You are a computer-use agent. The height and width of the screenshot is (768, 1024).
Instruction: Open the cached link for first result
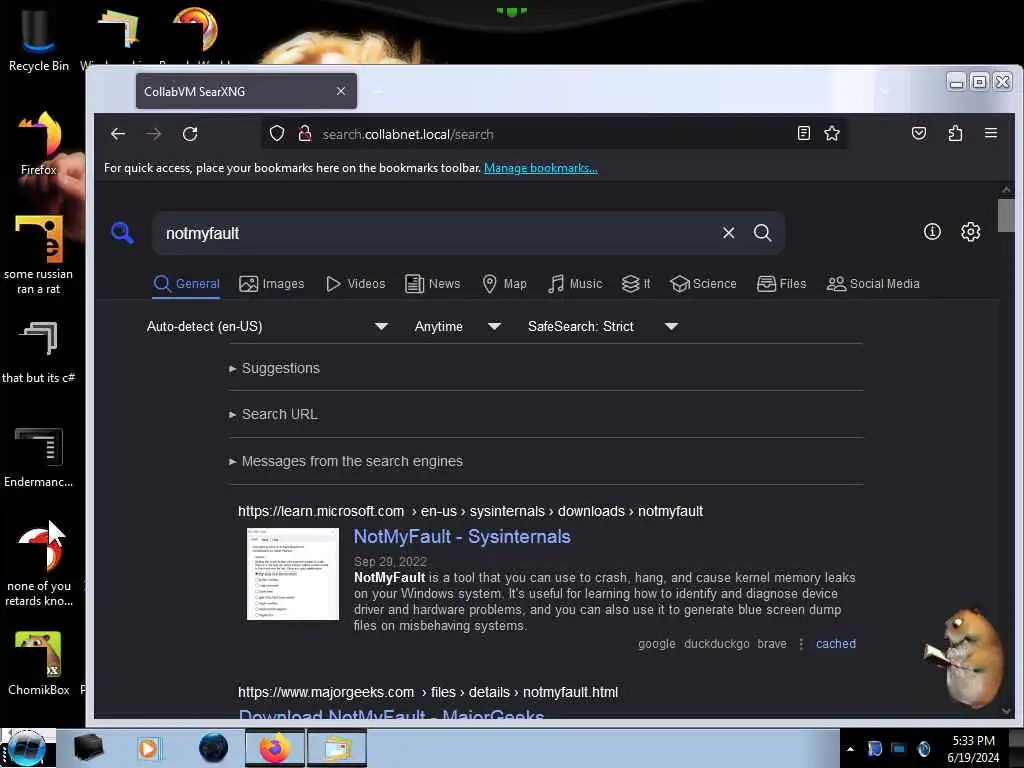[835, 643]
